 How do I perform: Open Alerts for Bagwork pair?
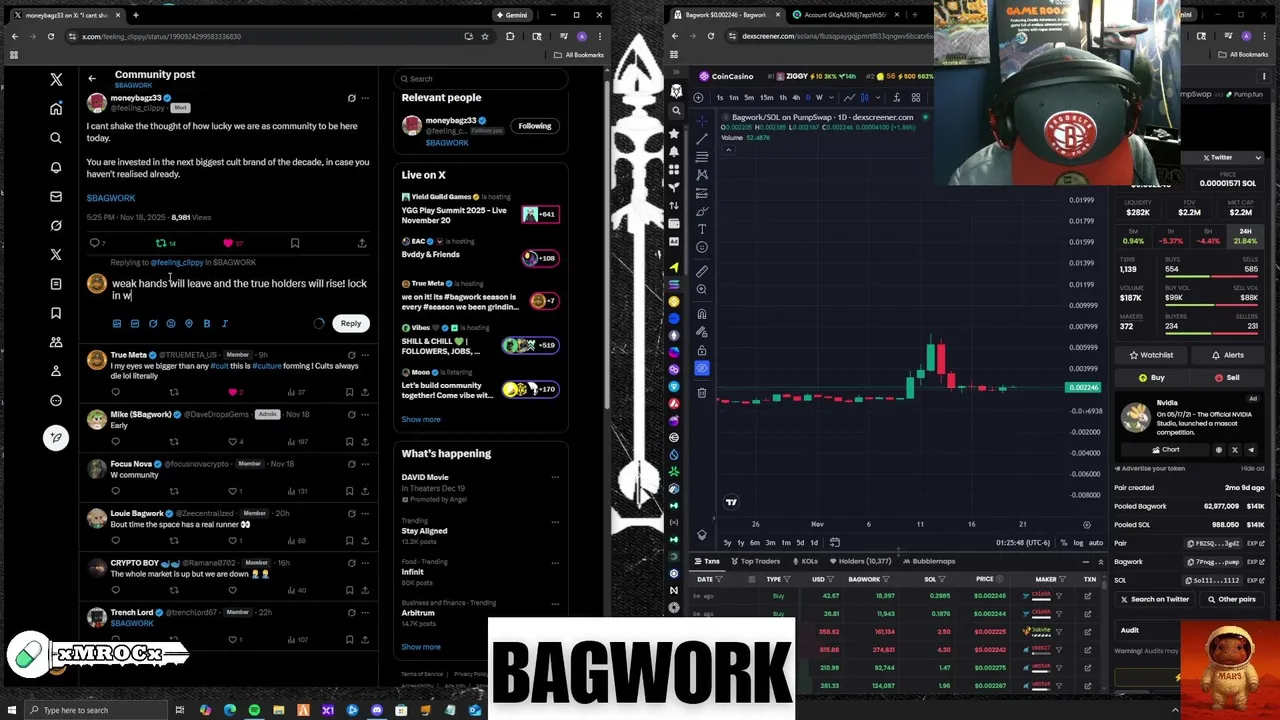(x=1227, y=355)
